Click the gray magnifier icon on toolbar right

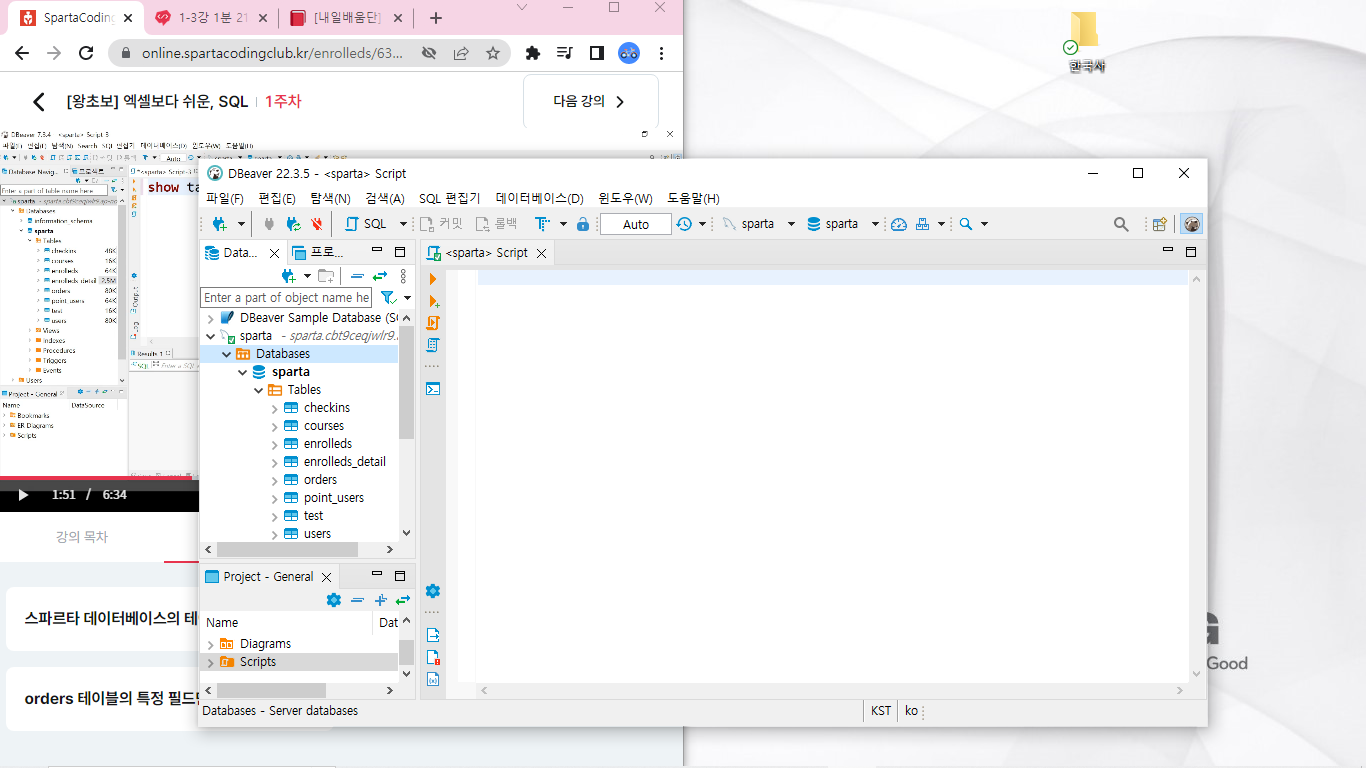click(x=1121, y=224)
